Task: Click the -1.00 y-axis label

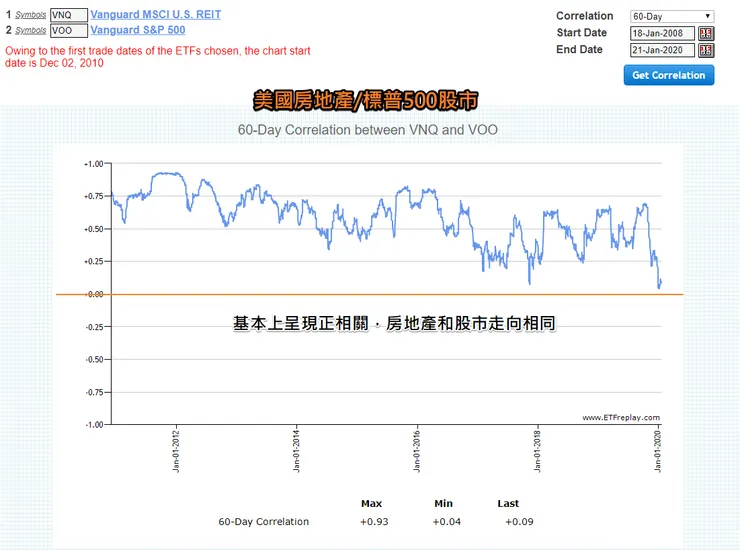Action: [x=94, y=424]
